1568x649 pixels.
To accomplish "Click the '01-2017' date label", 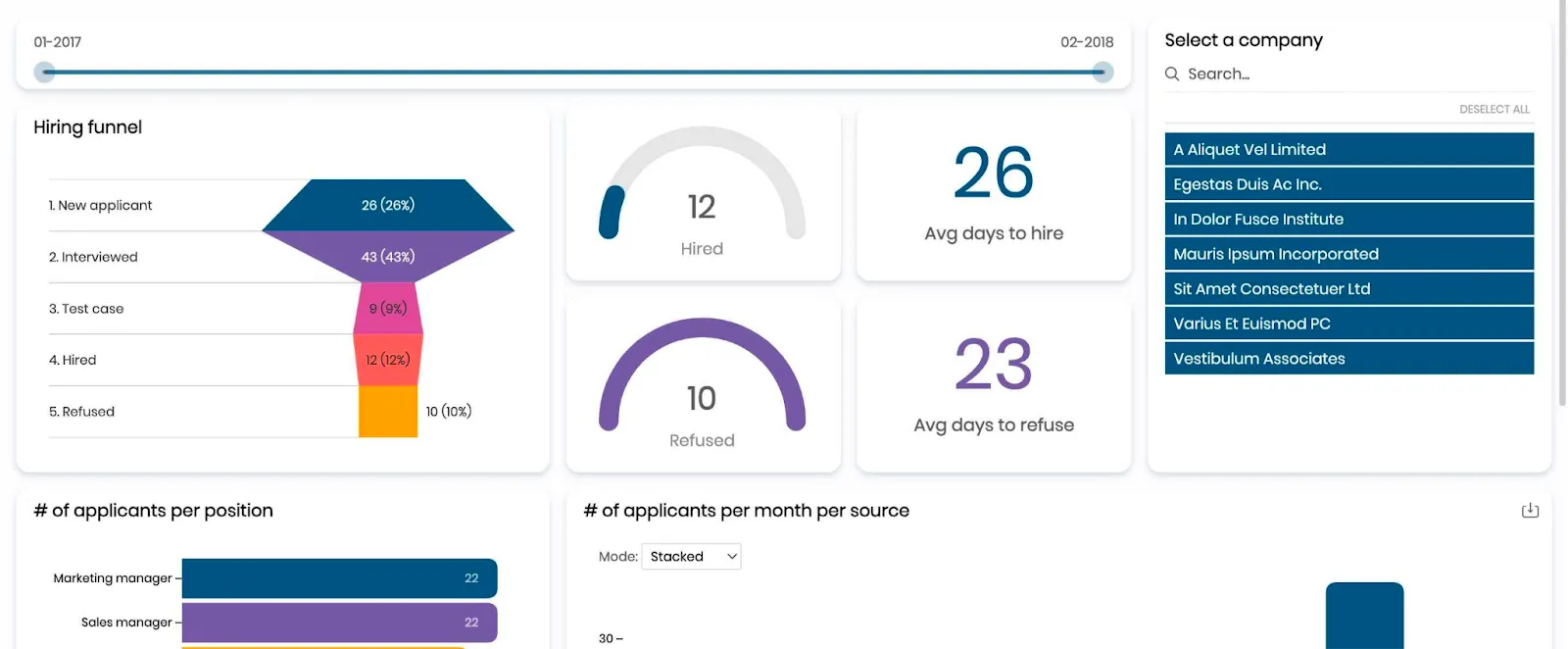I will tap(58, 42).
